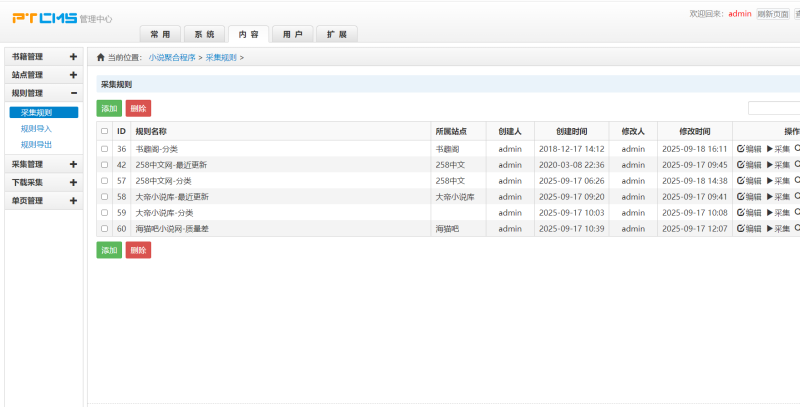Edit rule 海猫吧小说网-质量差
Viewport: 800px width, 407px height.
click(749, 228)
